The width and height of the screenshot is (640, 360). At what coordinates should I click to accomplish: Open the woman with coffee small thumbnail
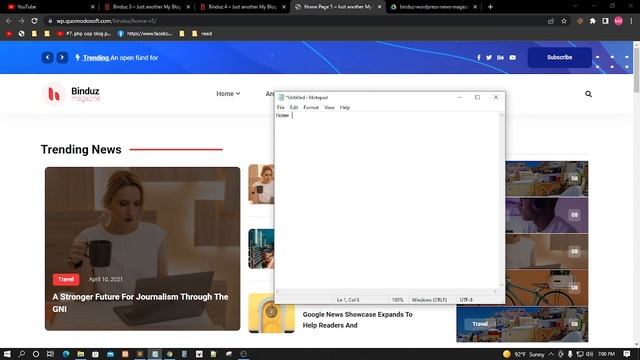[261, 184]
